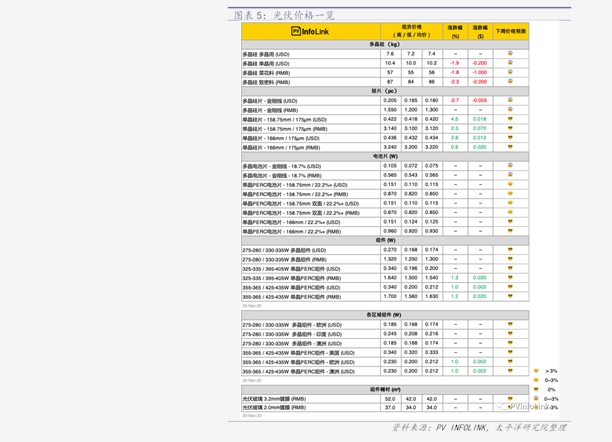612x442 pixels.
Task: Select the regional modules '(W)' section header above 0.185 row
Action: point(384,315)
